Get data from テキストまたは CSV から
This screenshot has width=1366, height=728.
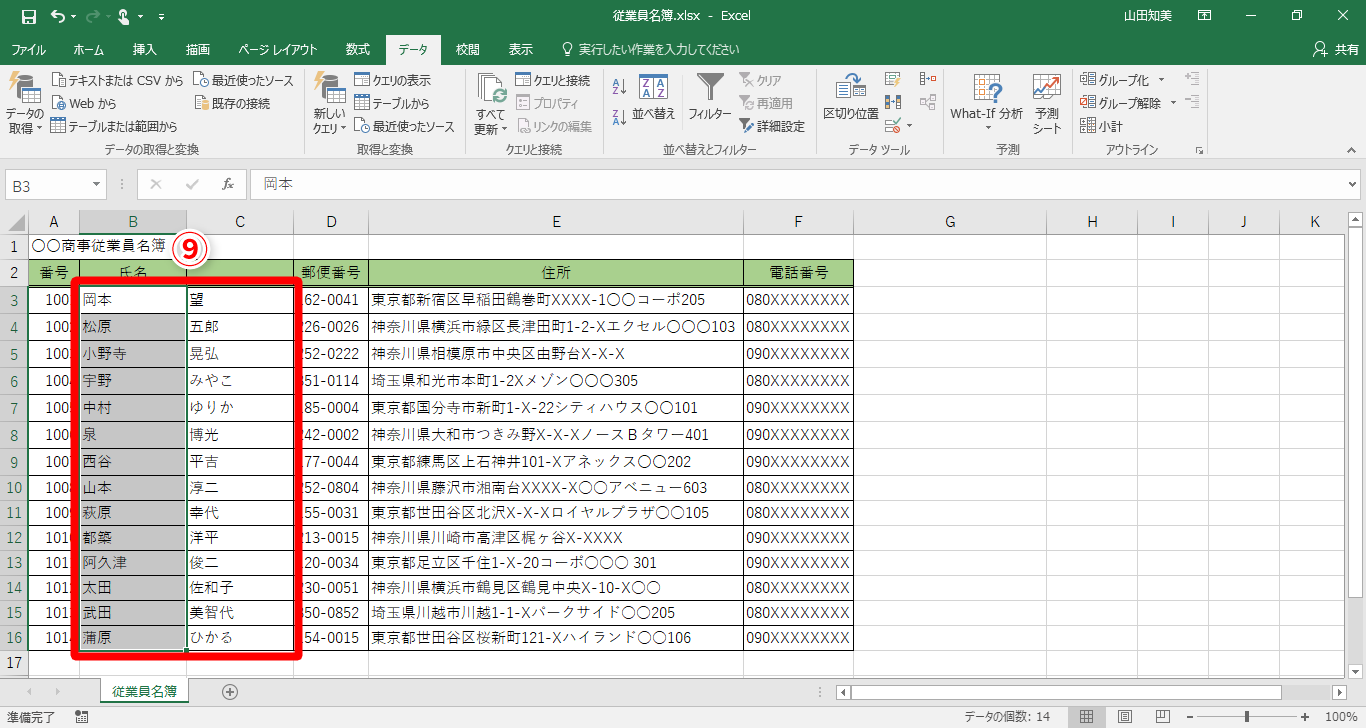pyautogui.click(x=118, y=80)
